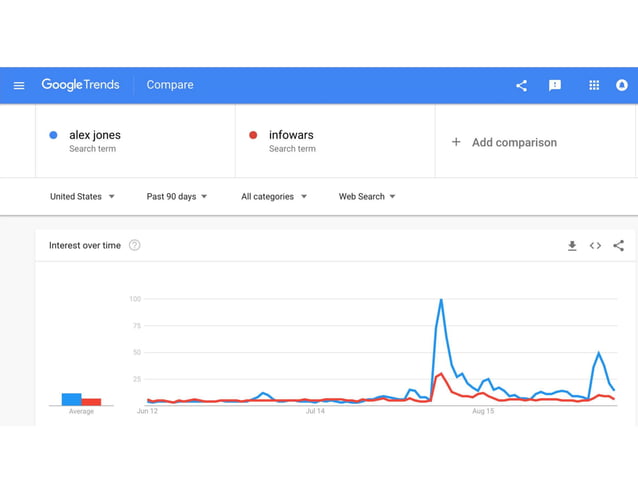Click Add comparison button

point(504,142)
